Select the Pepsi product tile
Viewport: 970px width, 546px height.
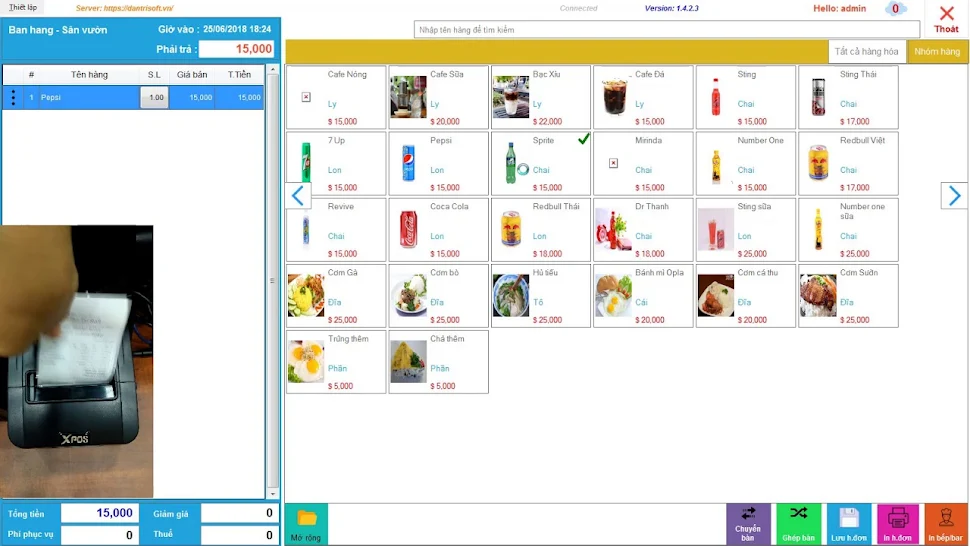coord(439,163)
